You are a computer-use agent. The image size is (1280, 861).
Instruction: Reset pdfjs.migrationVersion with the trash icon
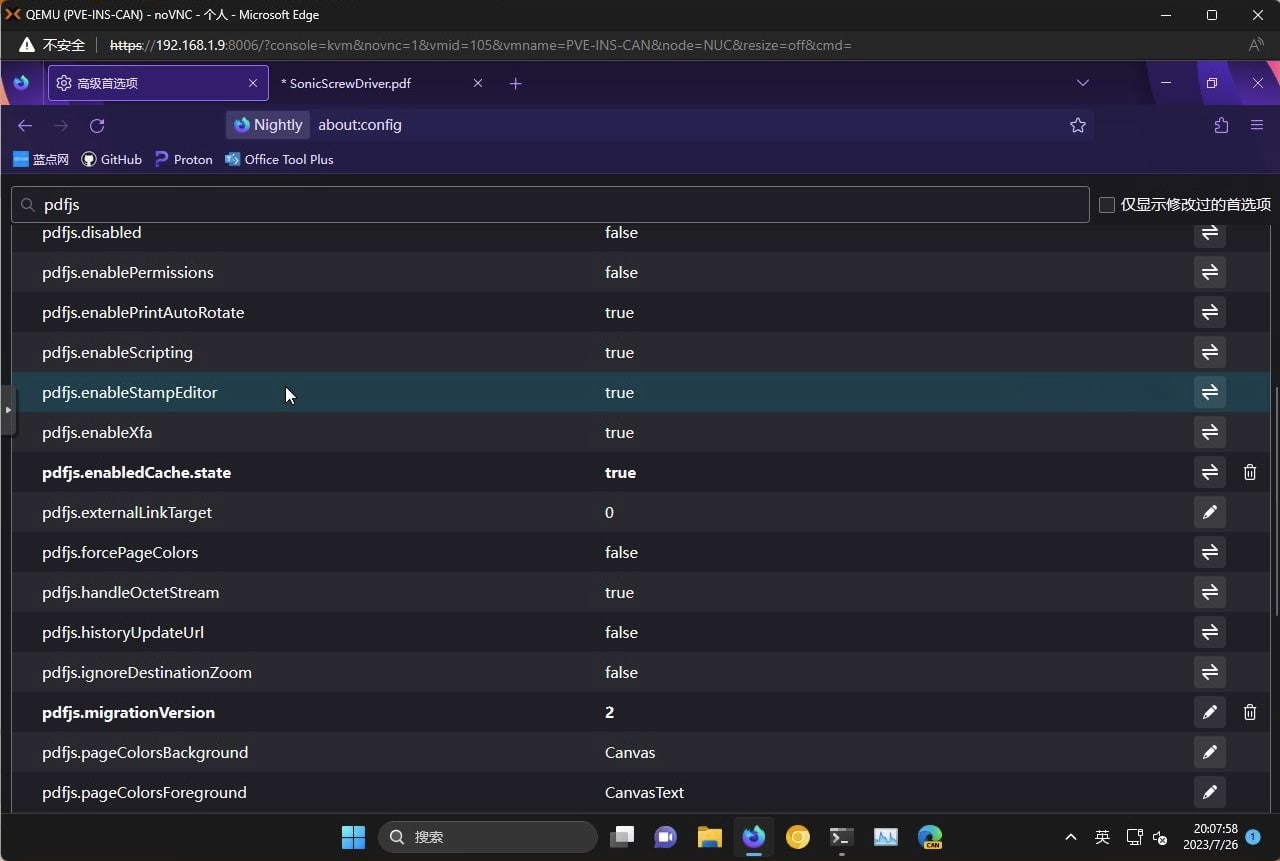(1249, 712)
